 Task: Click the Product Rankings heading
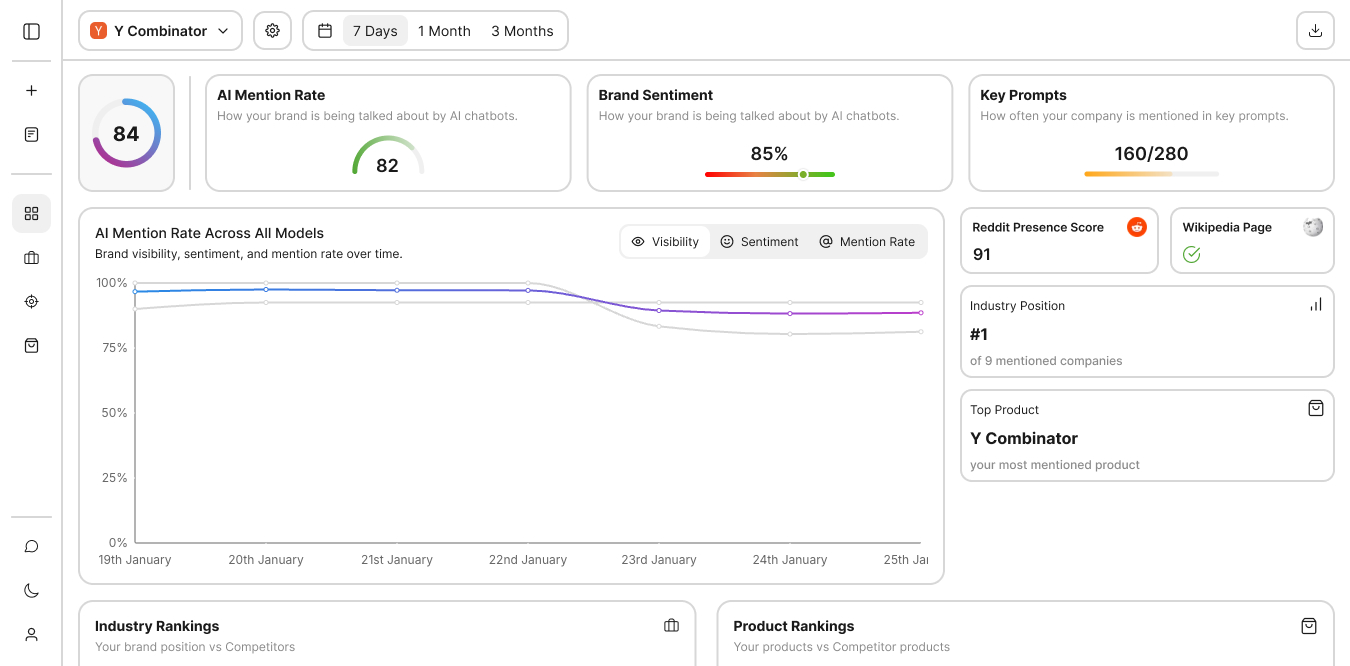click(x=794, y=626)
